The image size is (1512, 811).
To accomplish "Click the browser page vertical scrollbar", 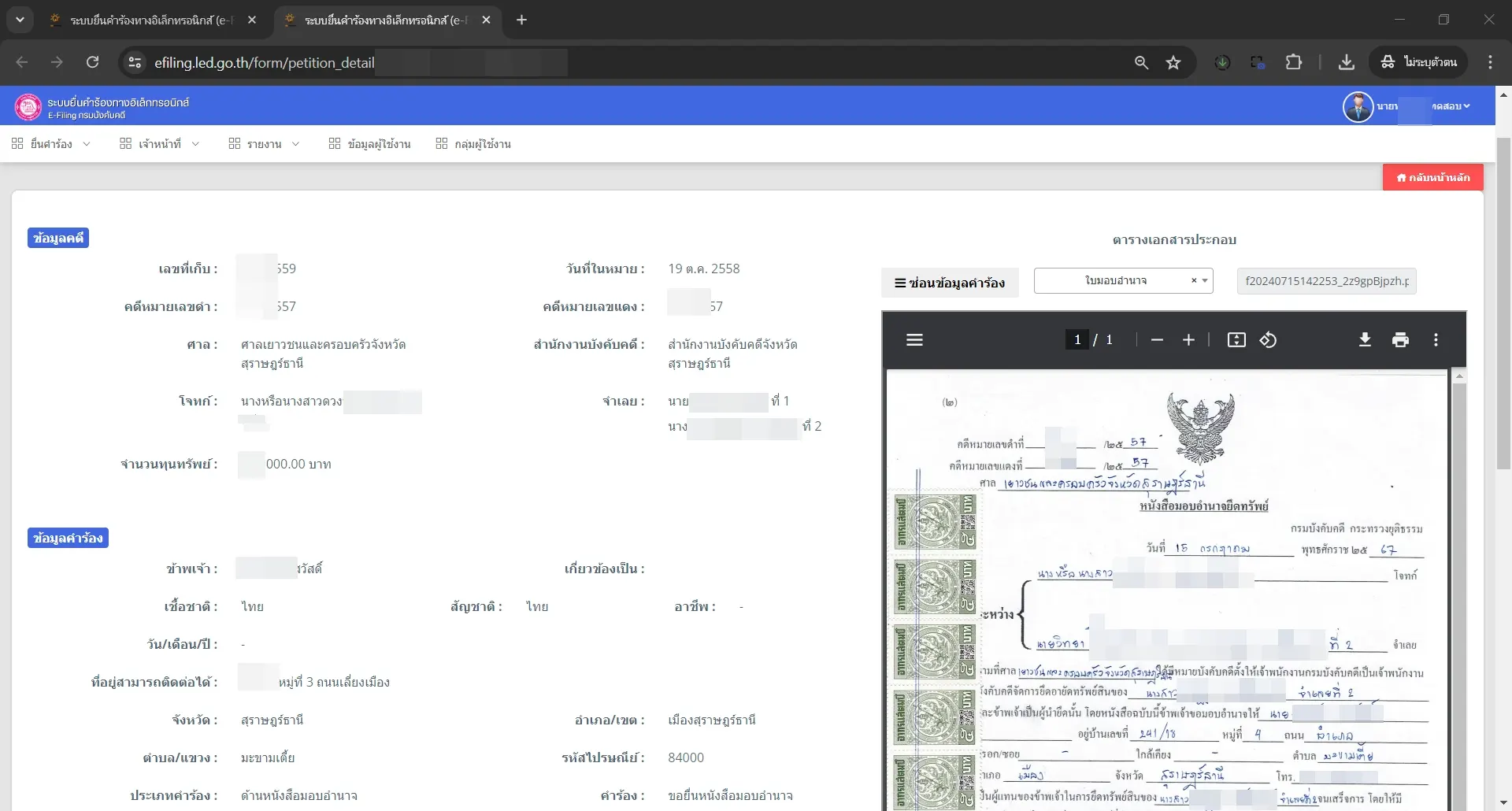I will [1503, 303].
